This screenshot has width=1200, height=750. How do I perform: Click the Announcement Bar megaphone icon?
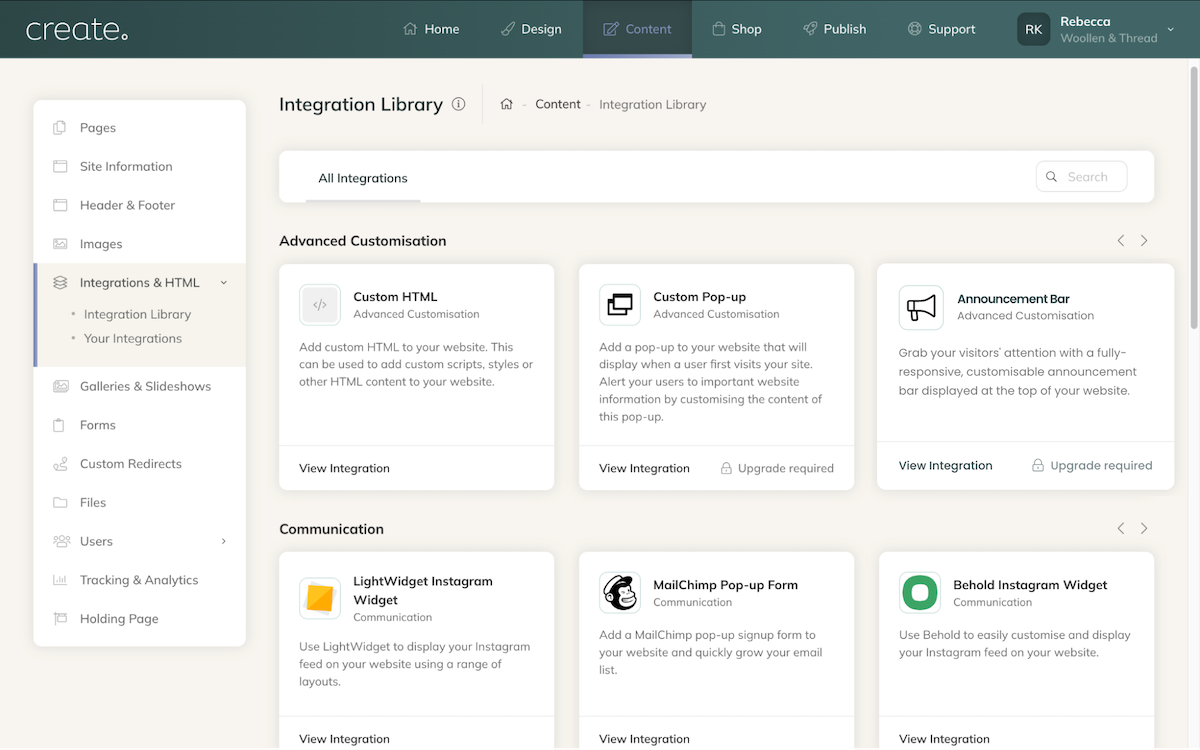point(920,307)
